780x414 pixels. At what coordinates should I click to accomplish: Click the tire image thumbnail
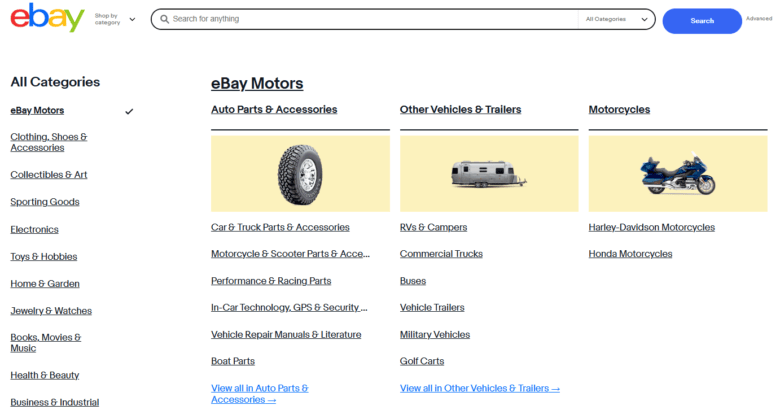[300, 173]
